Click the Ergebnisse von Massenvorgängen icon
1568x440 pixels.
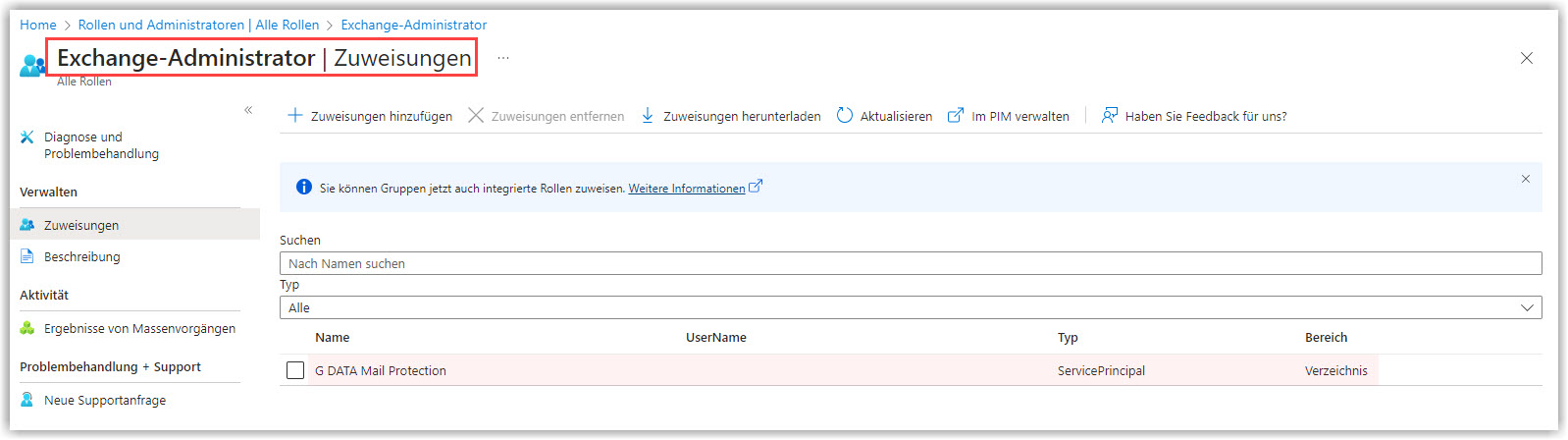27,328
